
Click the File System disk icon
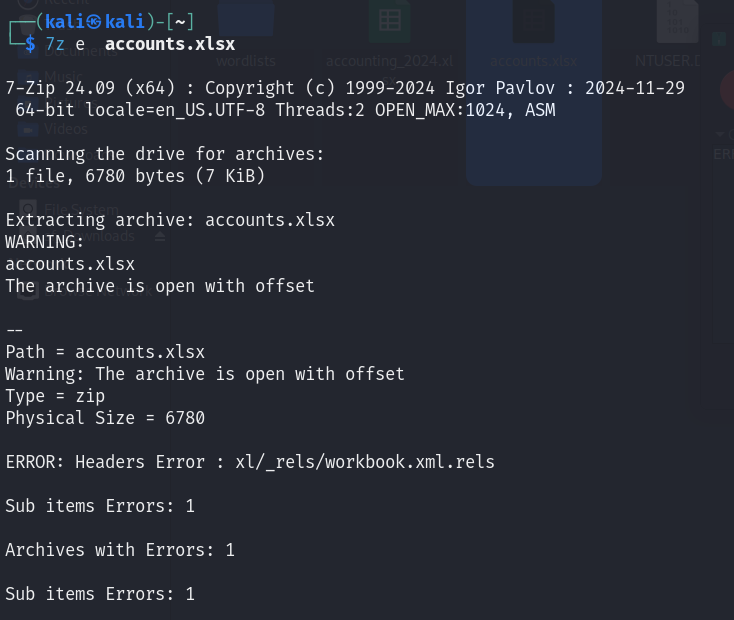(28, 209)
